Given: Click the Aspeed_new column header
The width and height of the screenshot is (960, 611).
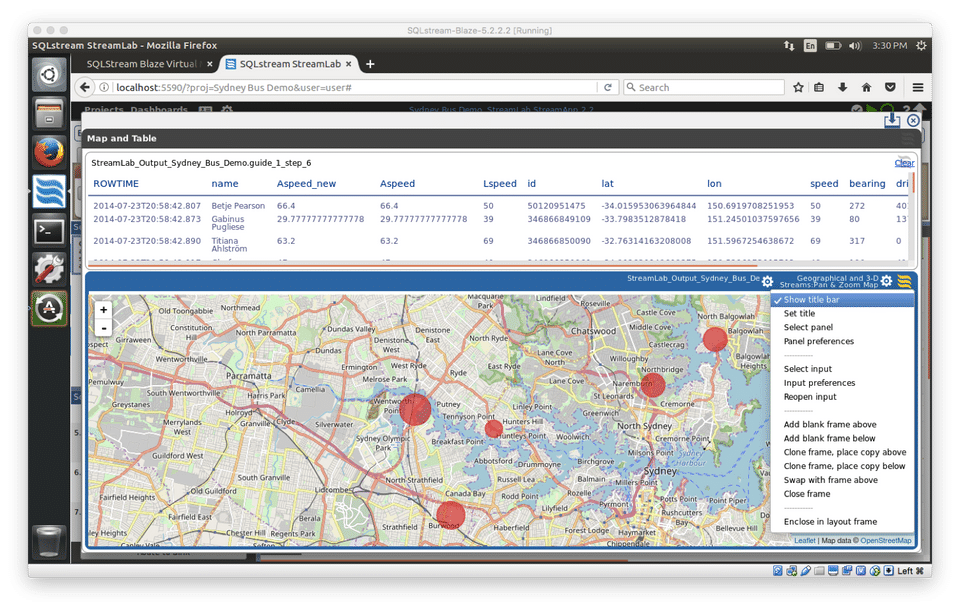Looking at the screenshot, I should click(306, 184).
